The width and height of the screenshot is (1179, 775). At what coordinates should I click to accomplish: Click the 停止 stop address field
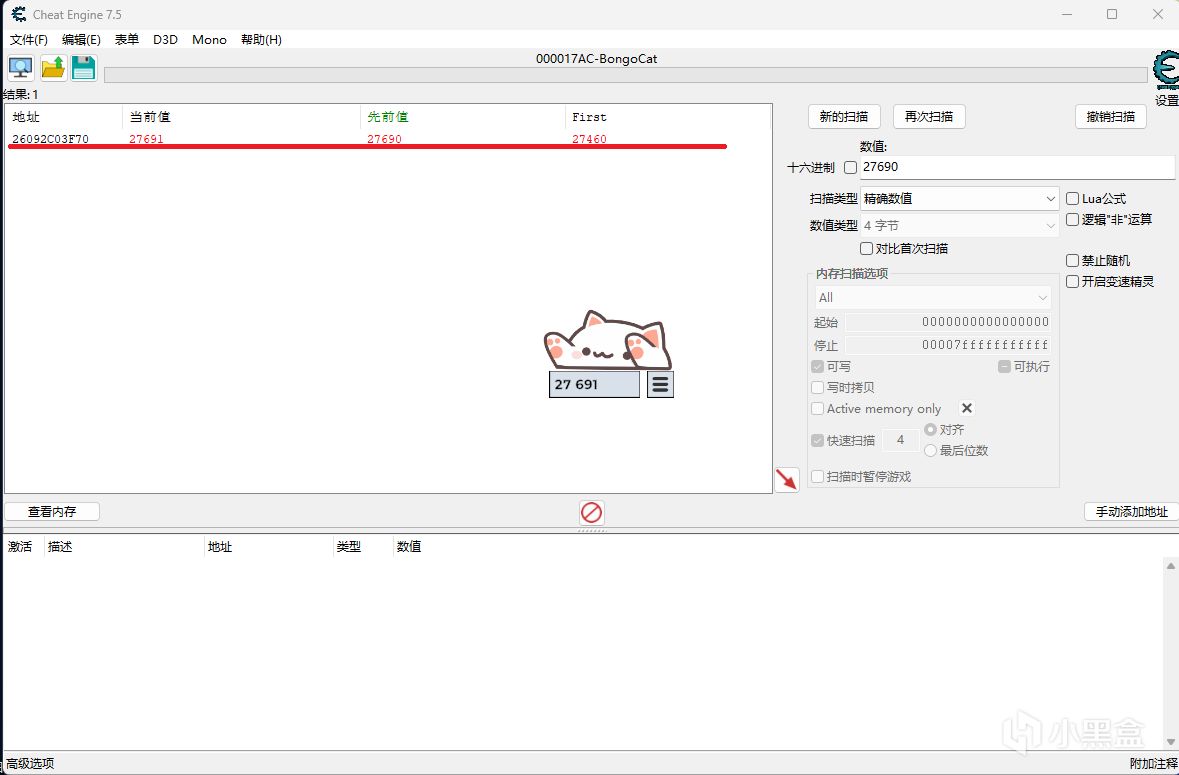pos(947,345)
